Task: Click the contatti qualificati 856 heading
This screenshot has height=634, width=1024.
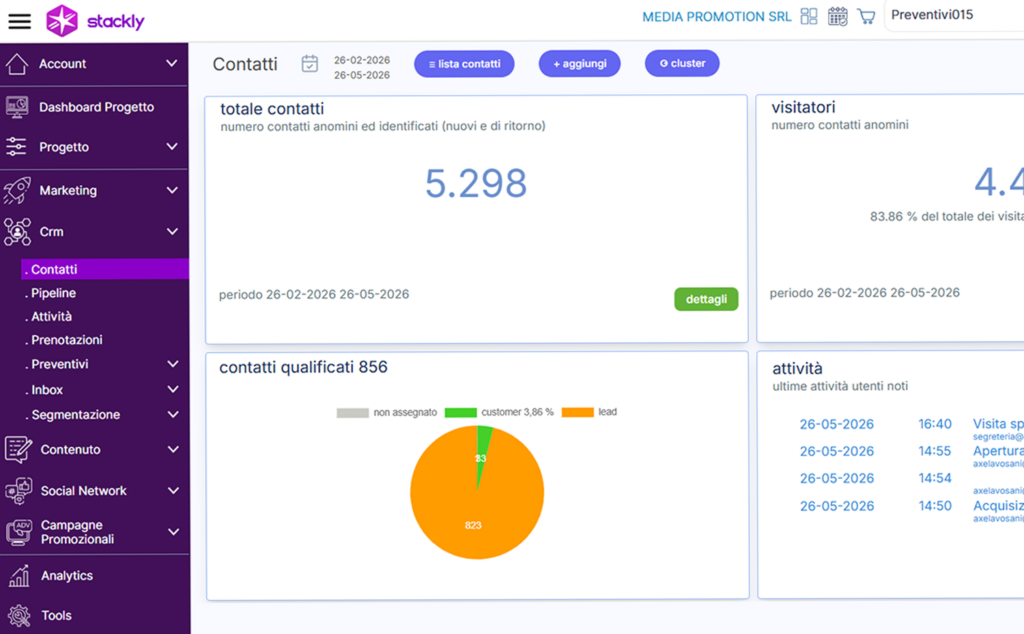Action: pos(303,367)
